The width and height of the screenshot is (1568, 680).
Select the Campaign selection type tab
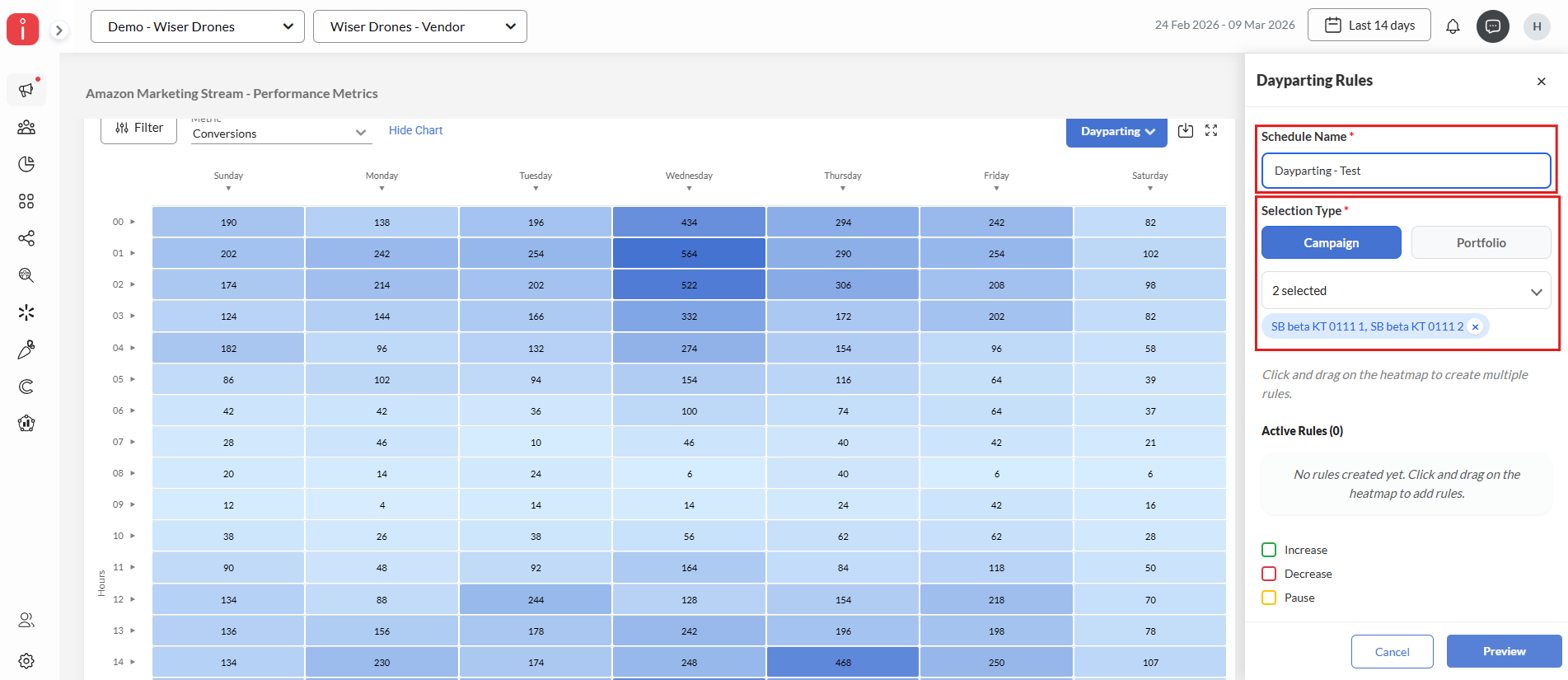tap(1331, 242)
